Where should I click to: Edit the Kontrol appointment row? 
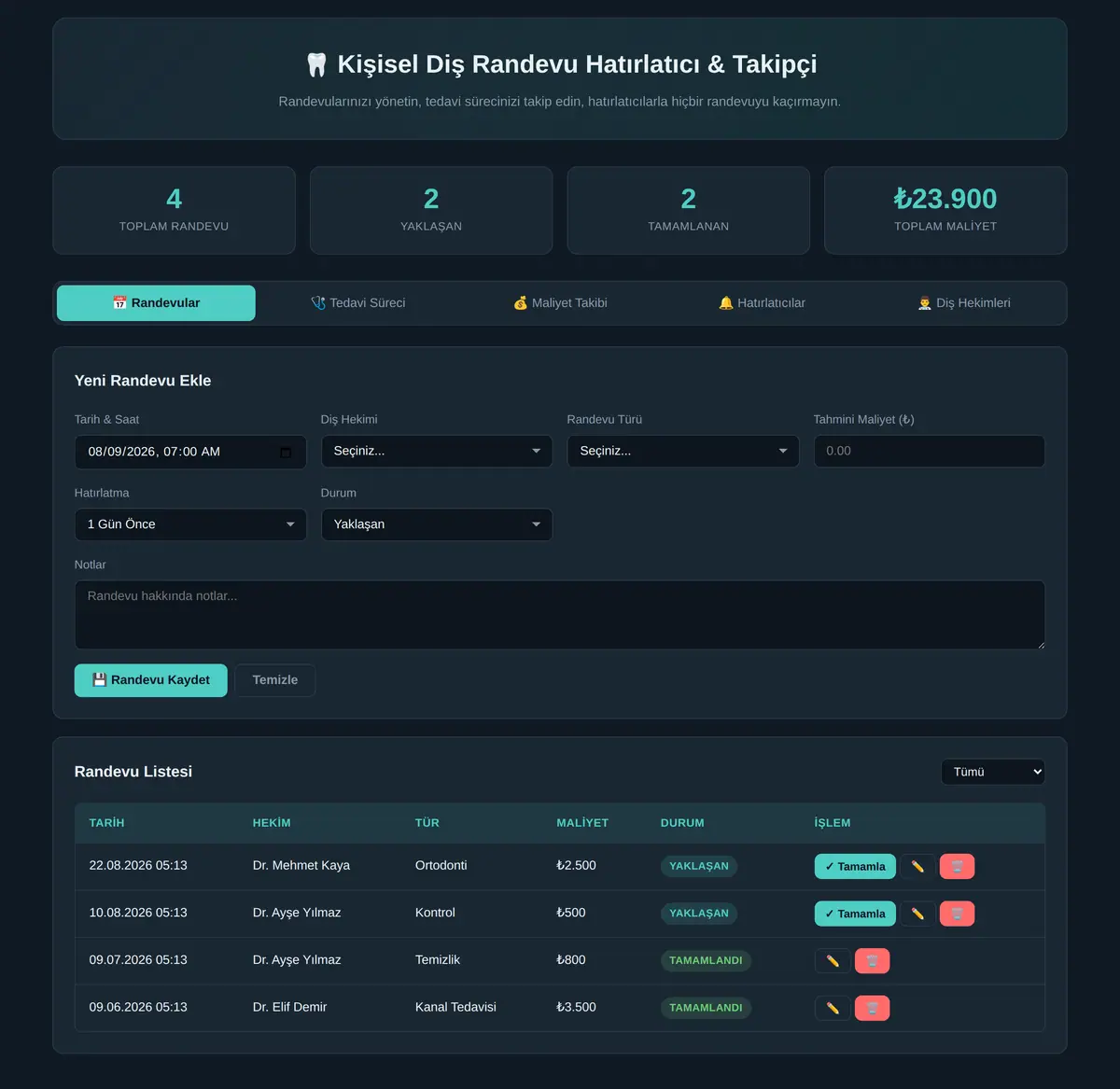[x=917, y=914]
